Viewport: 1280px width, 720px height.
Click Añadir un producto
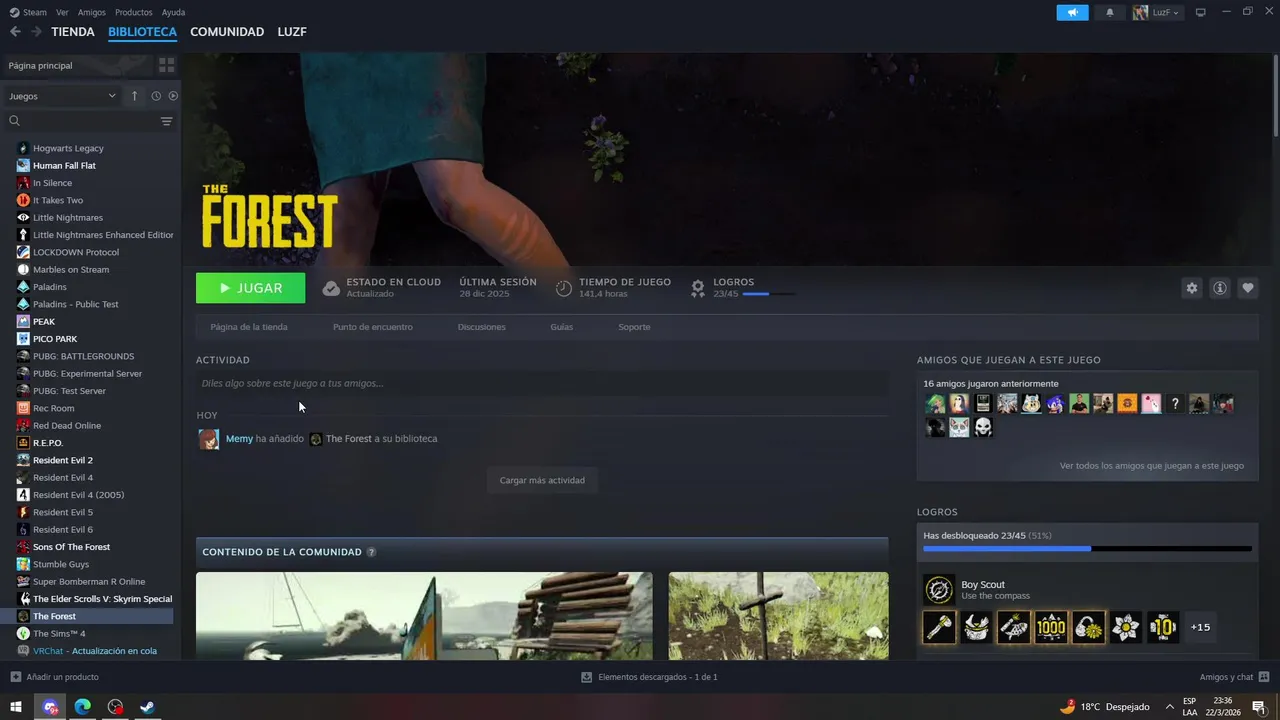point(55,677)
